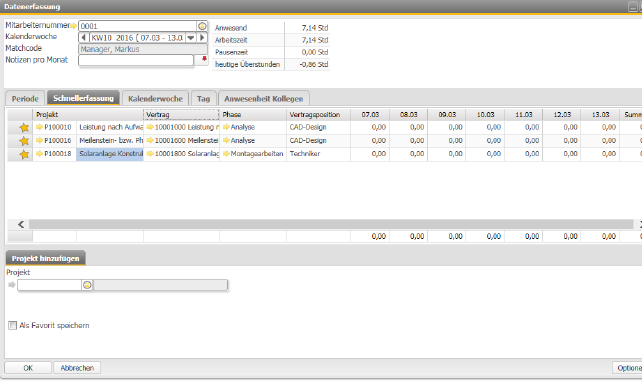The height and width of the screenshot is (382, 642).
Task: Follow the link arrow of contract 10001800
Action: [150, 154]
